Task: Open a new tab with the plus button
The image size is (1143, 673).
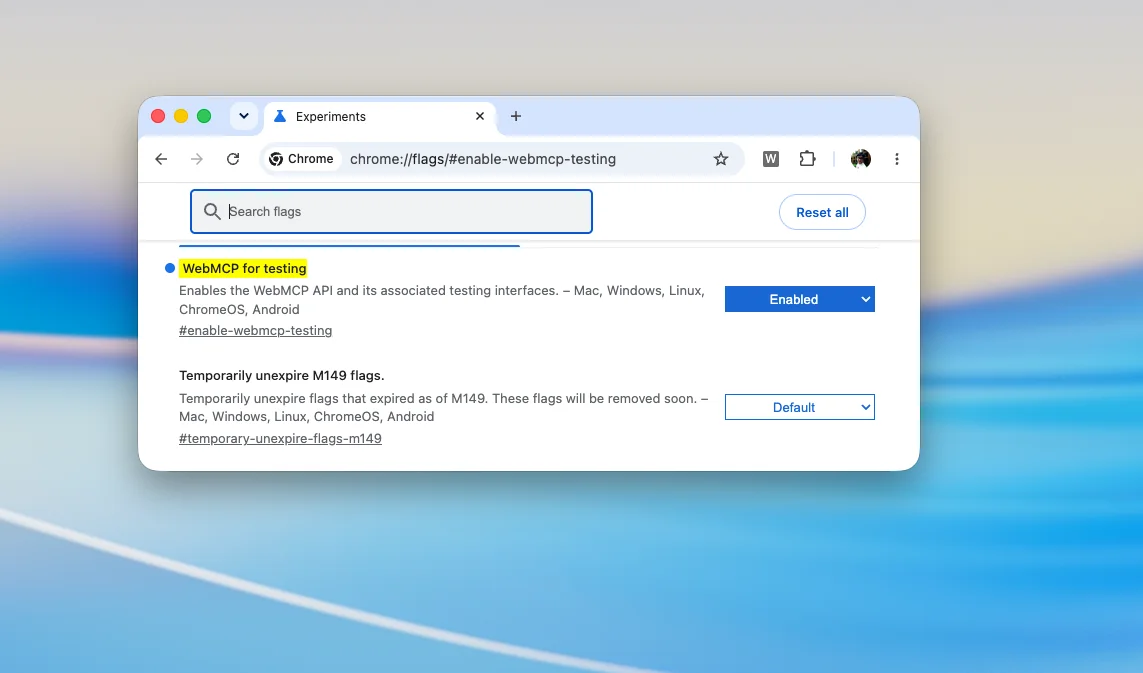Action: (x=515, y=116)
